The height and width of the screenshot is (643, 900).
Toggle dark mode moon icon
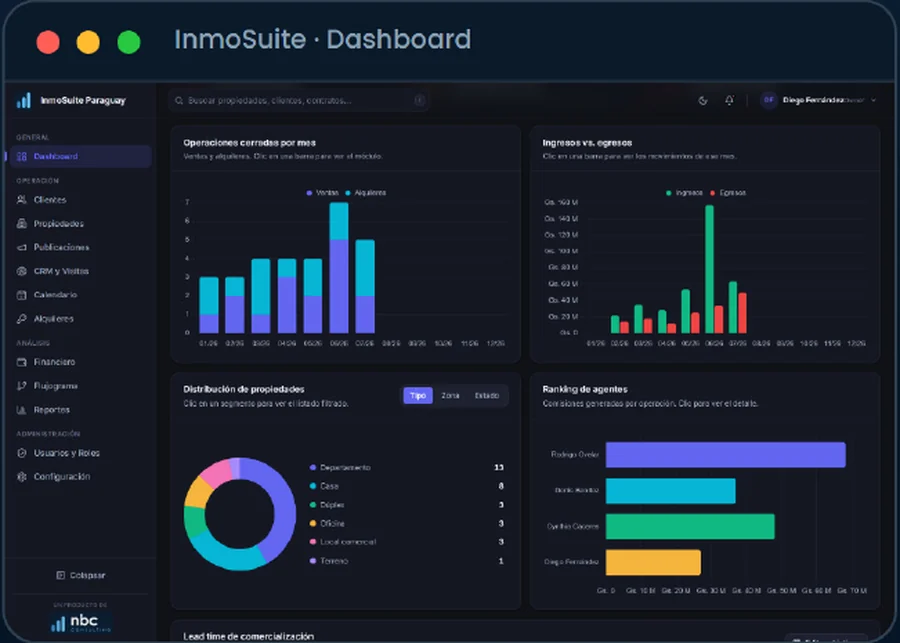point(703,100)
